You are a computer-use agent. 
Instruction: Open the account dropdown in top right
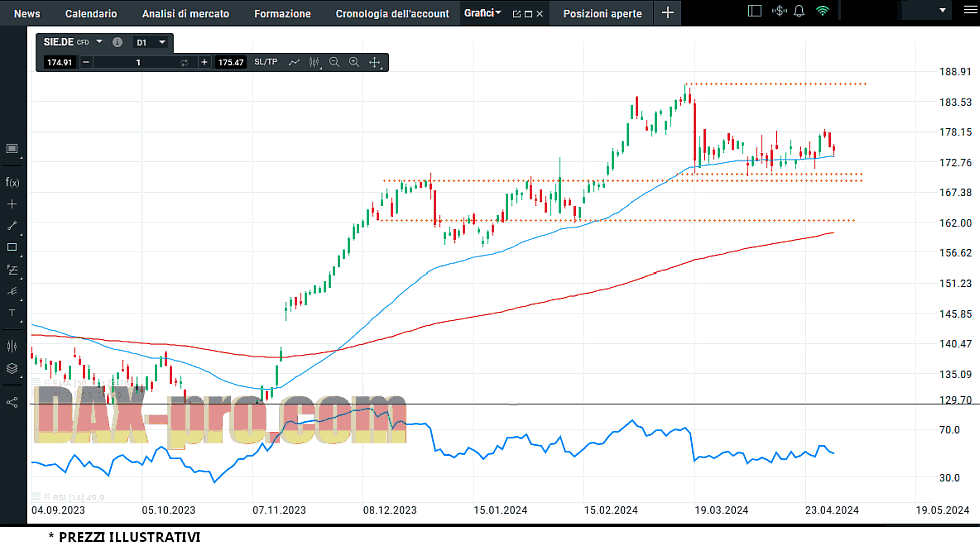point(942,11)
